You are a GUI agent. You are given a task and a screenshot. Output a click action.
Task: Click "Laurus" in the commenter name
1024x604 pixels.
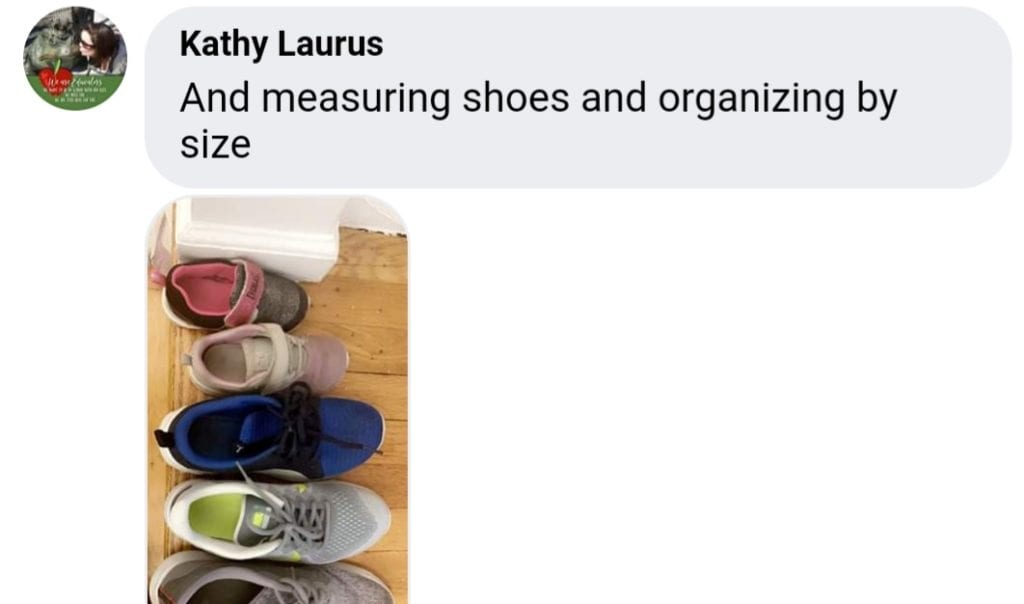point(330,44)
